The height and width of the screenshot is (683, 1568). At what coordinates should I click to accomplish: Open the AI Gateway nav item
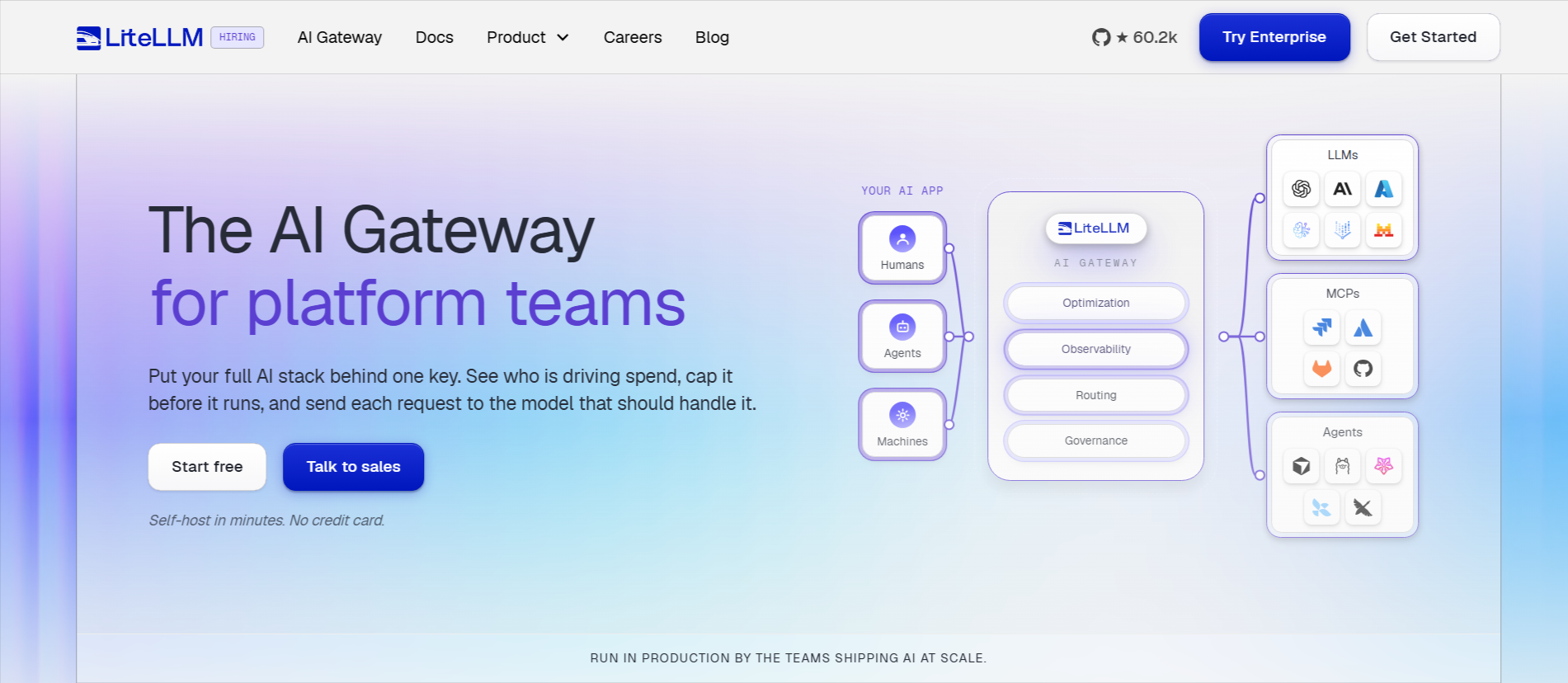pos(340,37)
